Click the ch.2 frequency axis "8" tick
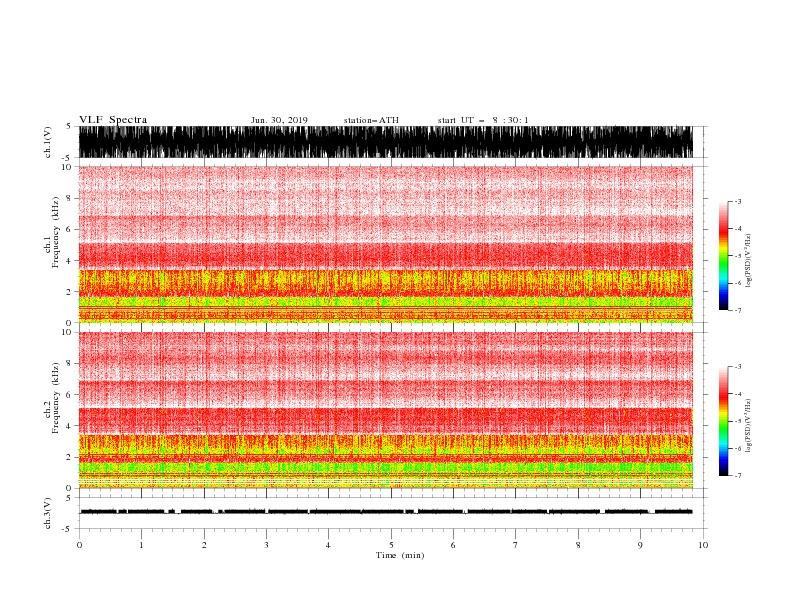The height and width of the screenshot is (612, 792). 70,364
